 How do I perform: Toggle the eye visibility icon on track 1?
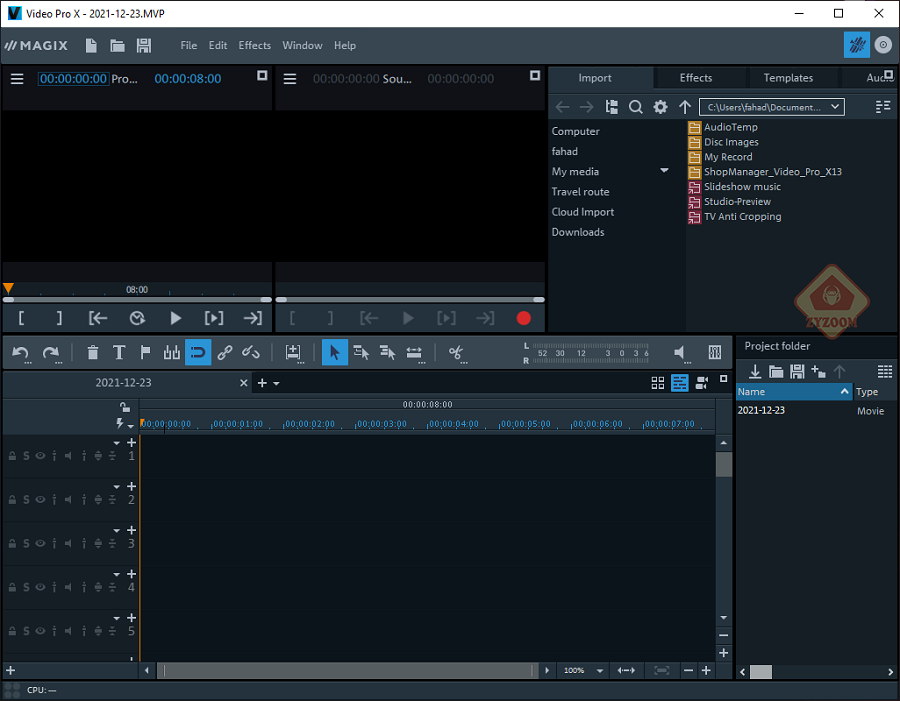pyautogui.click(x=40, y=456)
